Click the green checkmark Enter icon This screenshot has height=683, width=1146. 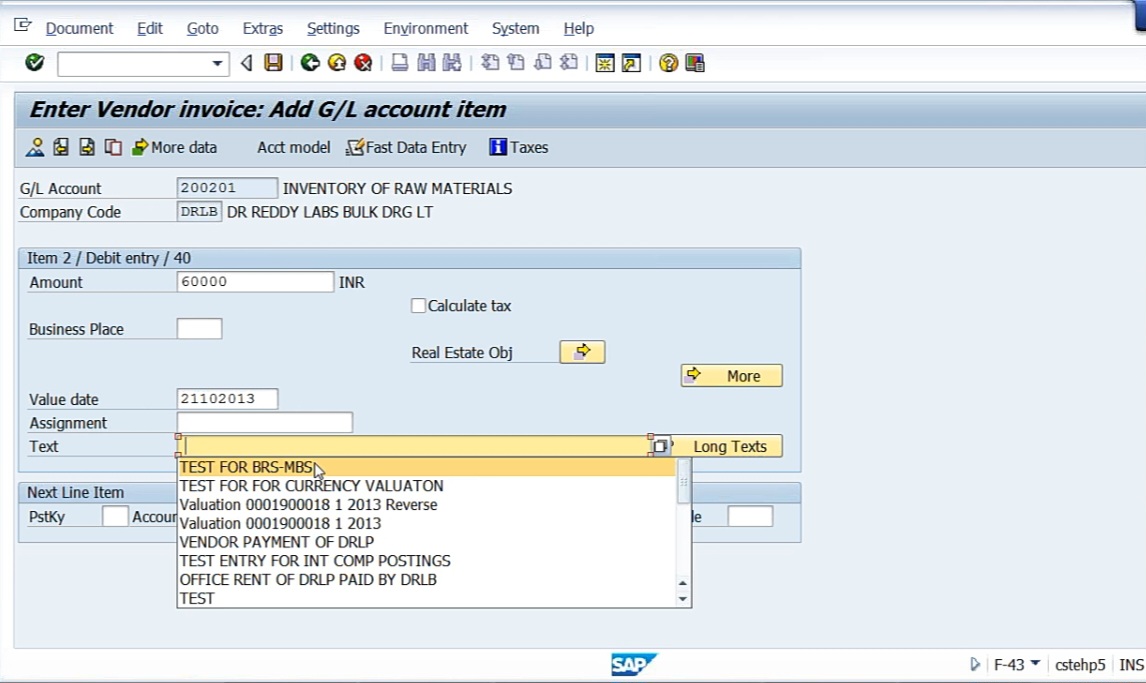[34, 63]
